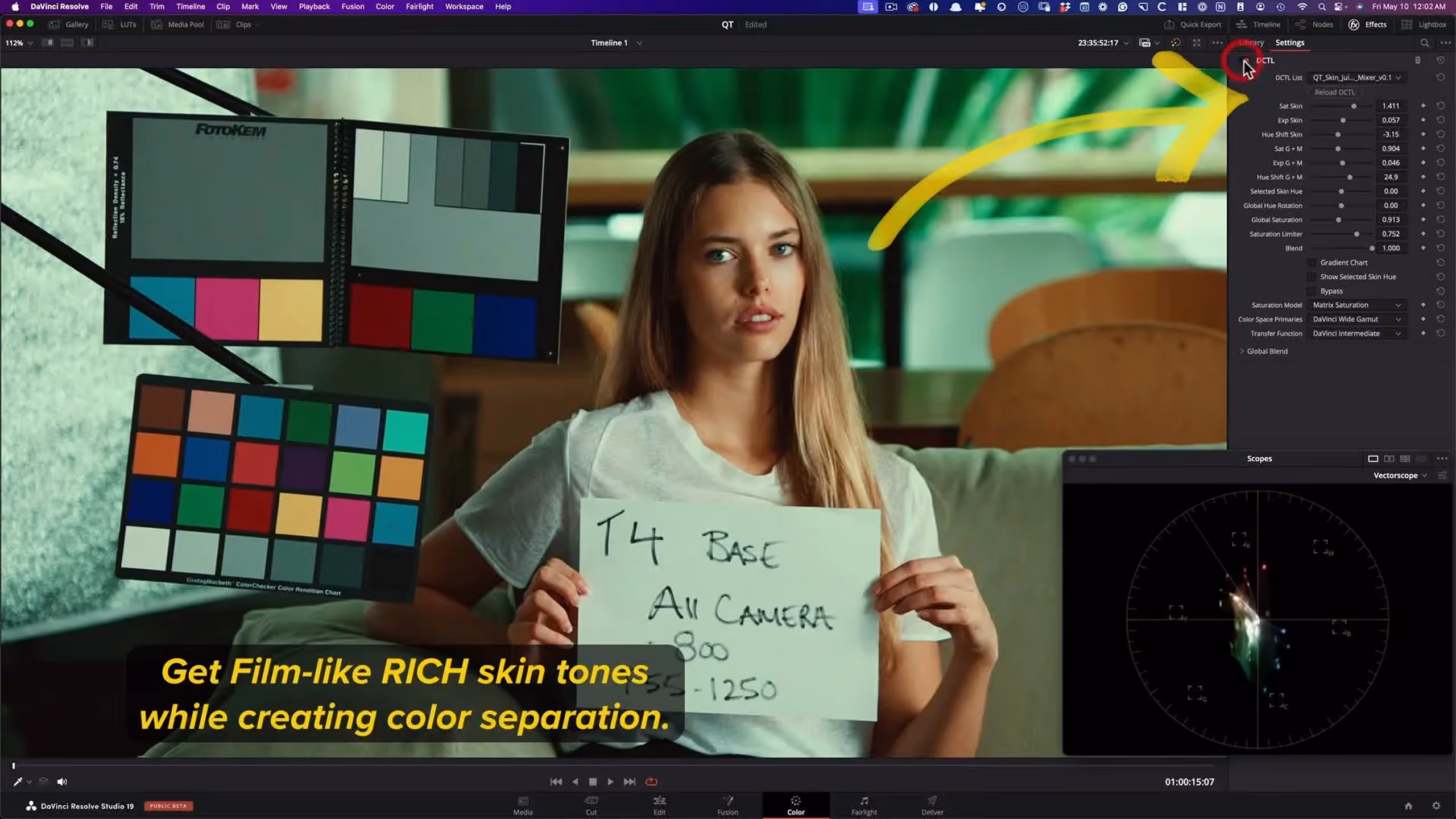Reset the Sat Skin parameter

coord(1441,106)
